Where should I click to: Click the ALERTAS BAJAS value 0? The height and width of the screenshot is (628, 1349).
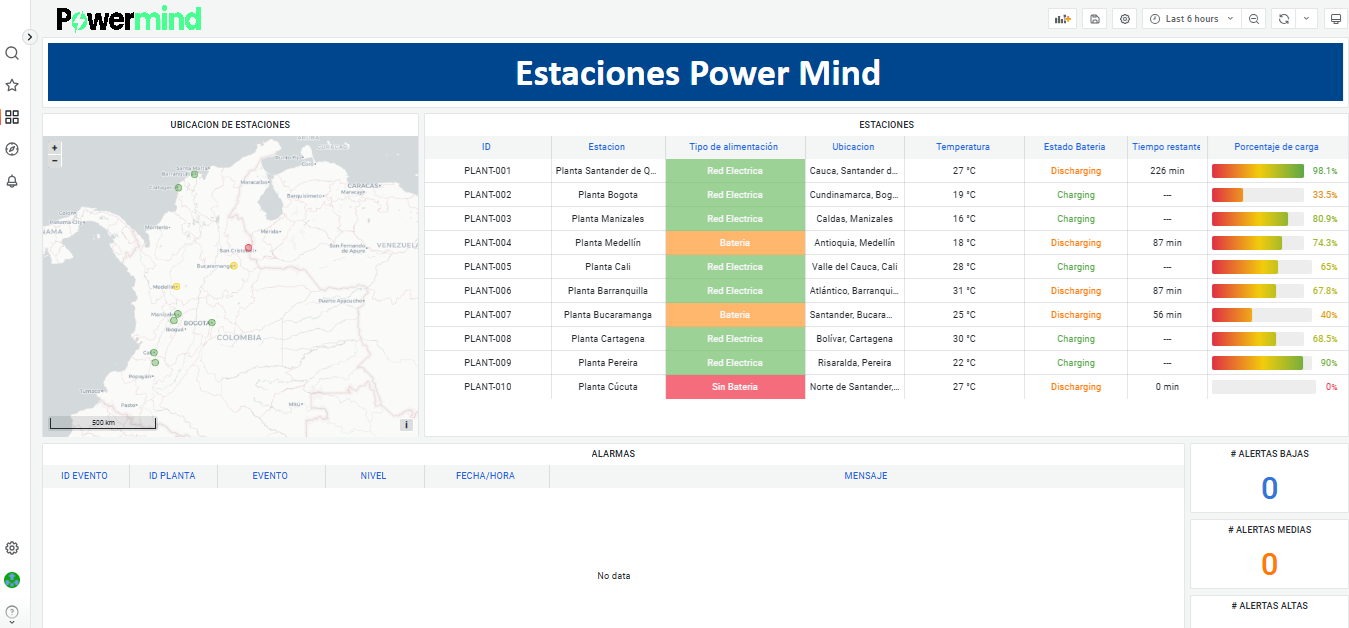click(x=1269, y=488)
